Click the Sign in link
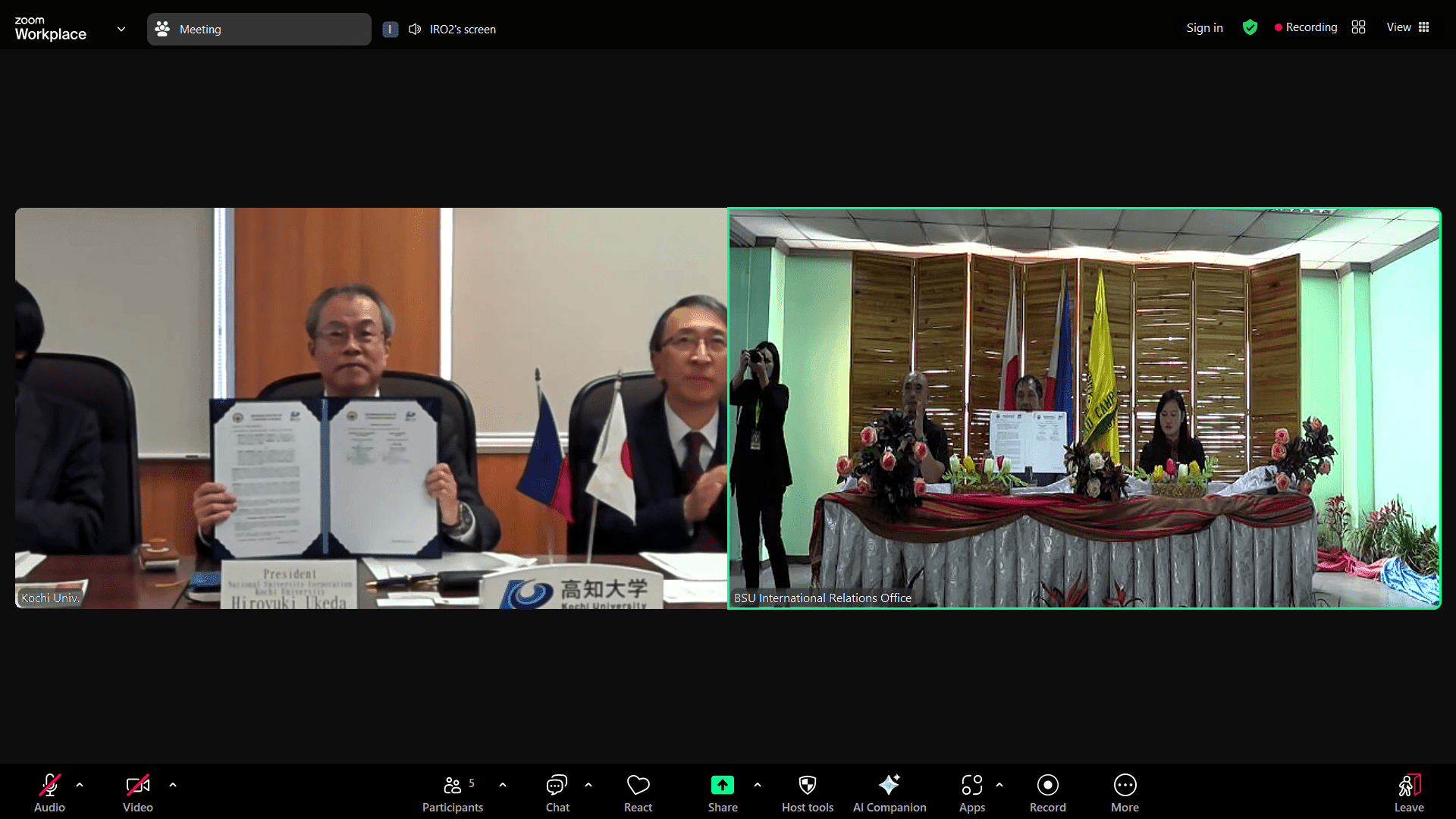 (x=1204, y=28)
